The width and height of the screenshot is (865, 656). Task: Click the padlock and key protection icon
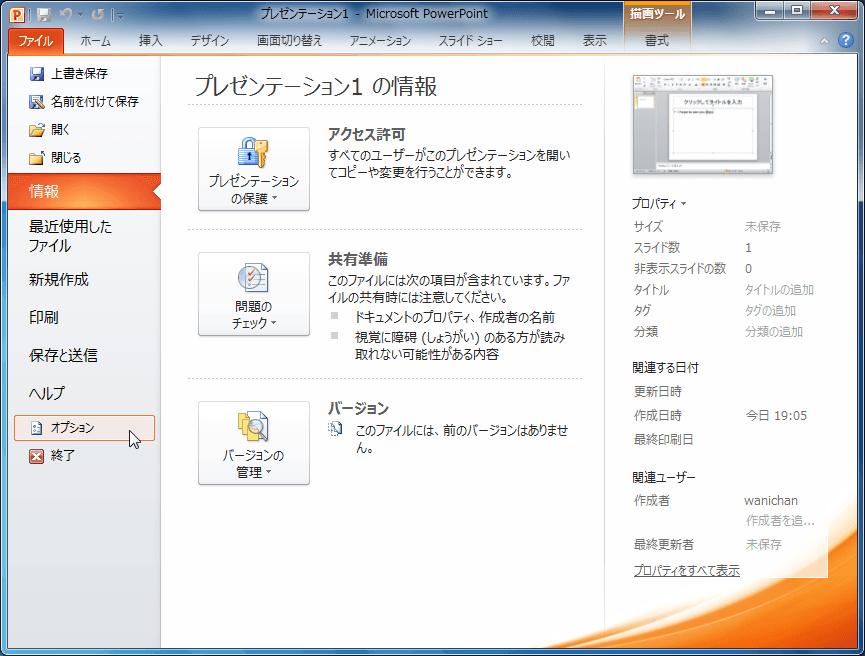coord(253,152)
